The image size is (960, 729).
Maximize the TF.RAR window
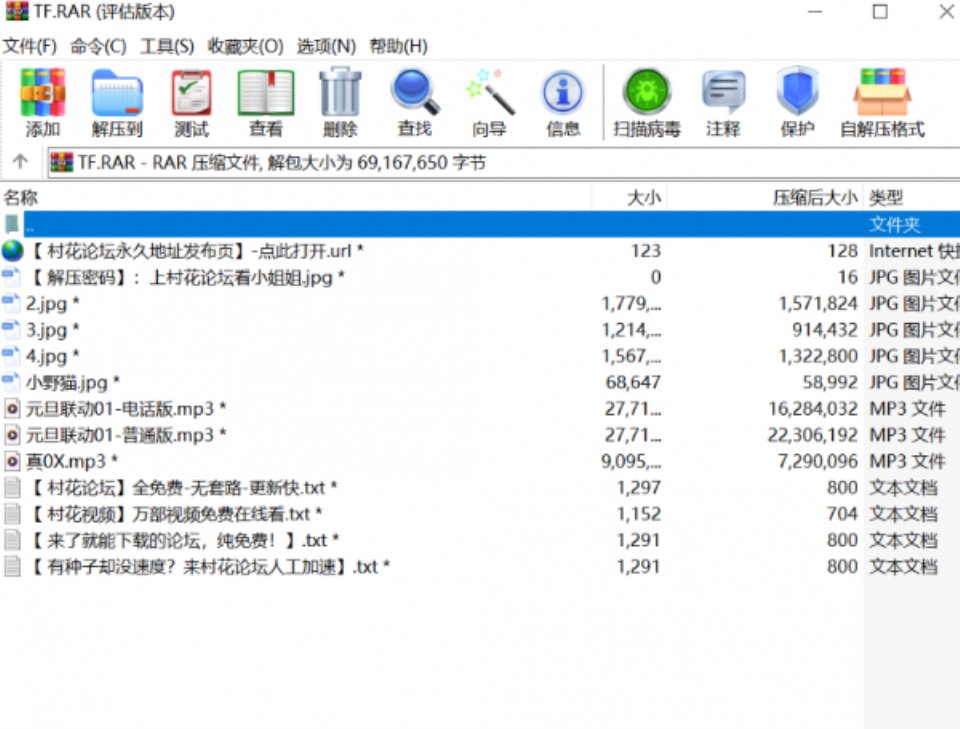pos(880,12)
